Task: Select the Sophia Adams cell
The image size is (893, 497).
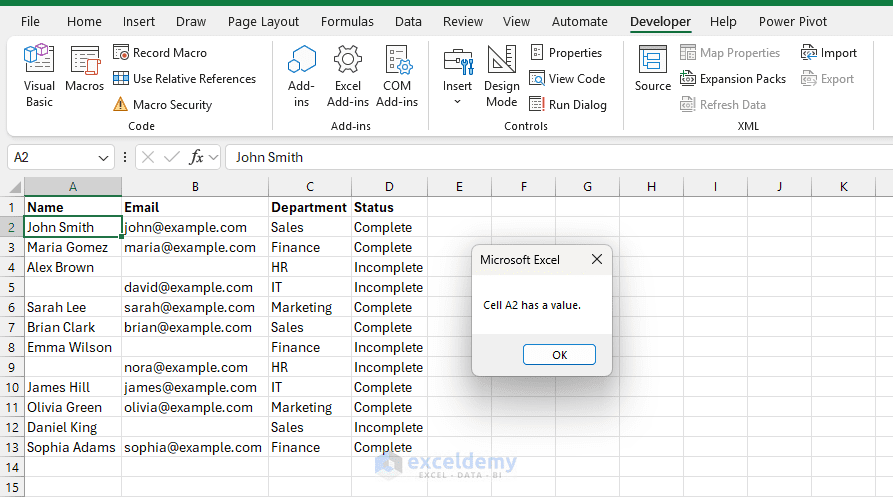Action: point(73,447)
